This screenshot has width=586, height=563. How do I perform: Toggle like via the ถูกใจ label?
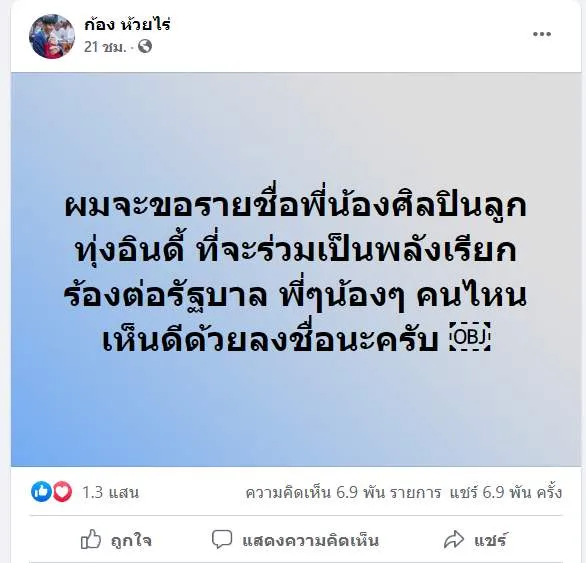pyautogui.click(x=131, y=541)
